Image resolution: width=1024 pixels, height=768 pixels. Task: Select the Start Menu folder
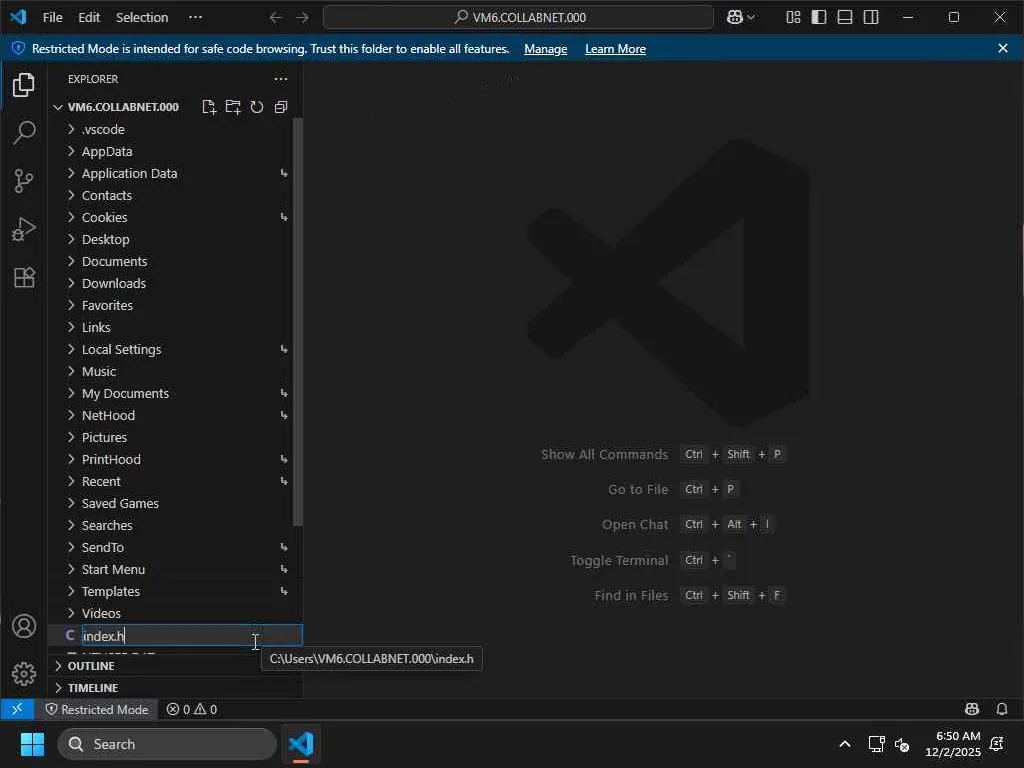(x=170, y=569)
